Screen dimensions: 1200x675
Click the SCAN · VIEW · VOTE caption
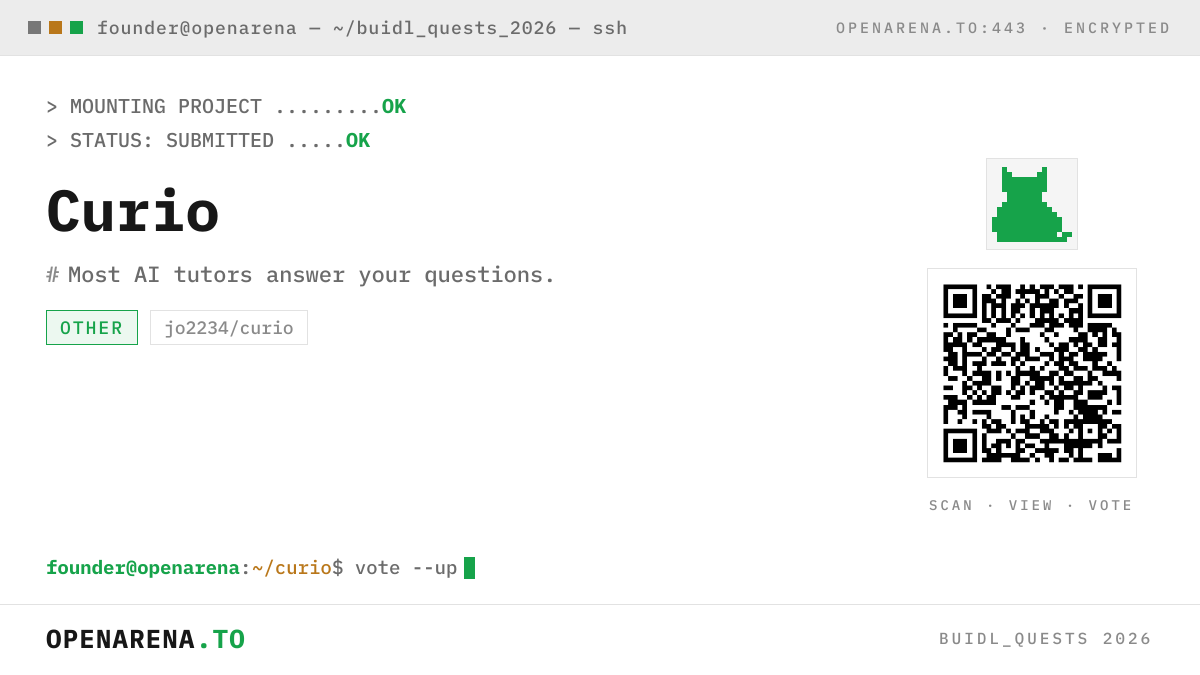[1032, 506]
